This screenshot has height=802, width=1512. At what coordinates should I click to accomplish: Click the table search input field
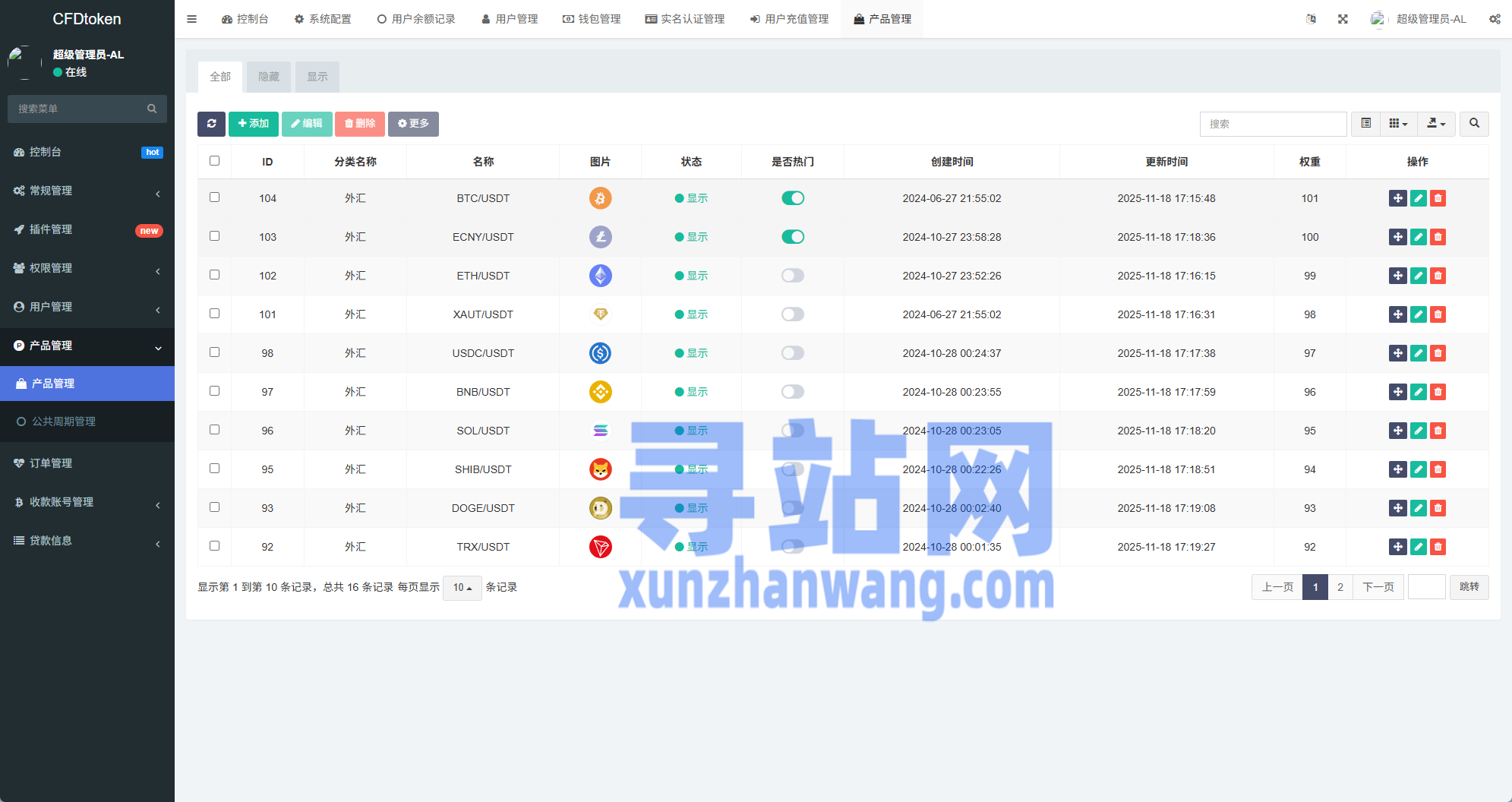click(1273, 124)
